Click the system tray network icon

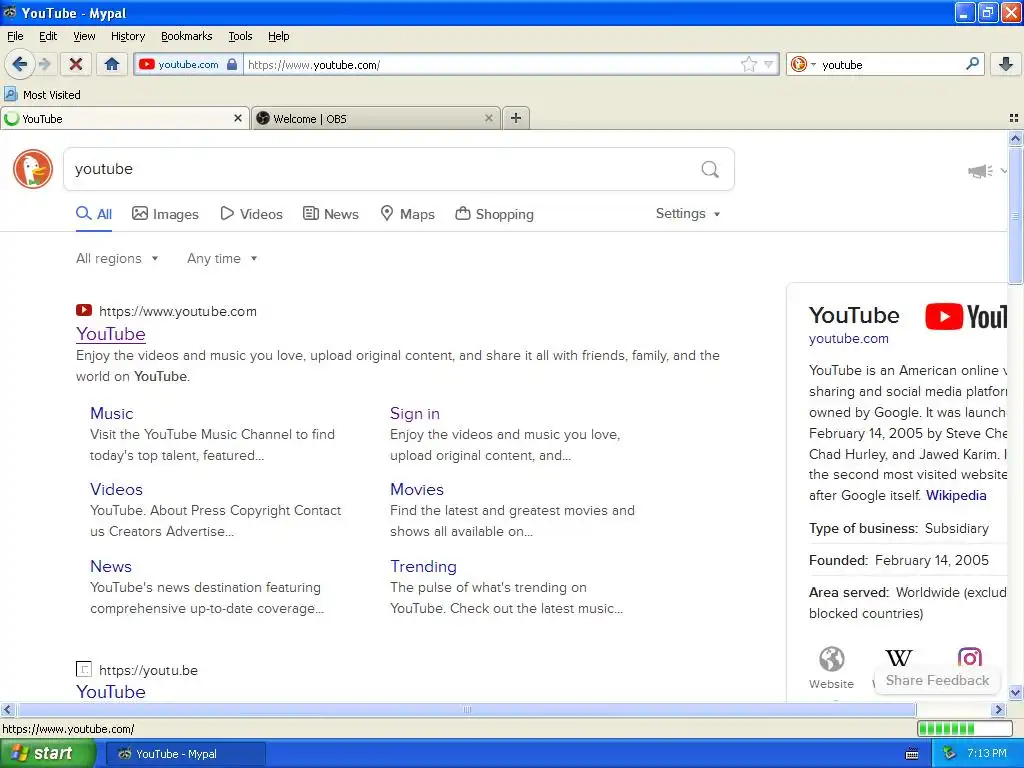(950, 754)
